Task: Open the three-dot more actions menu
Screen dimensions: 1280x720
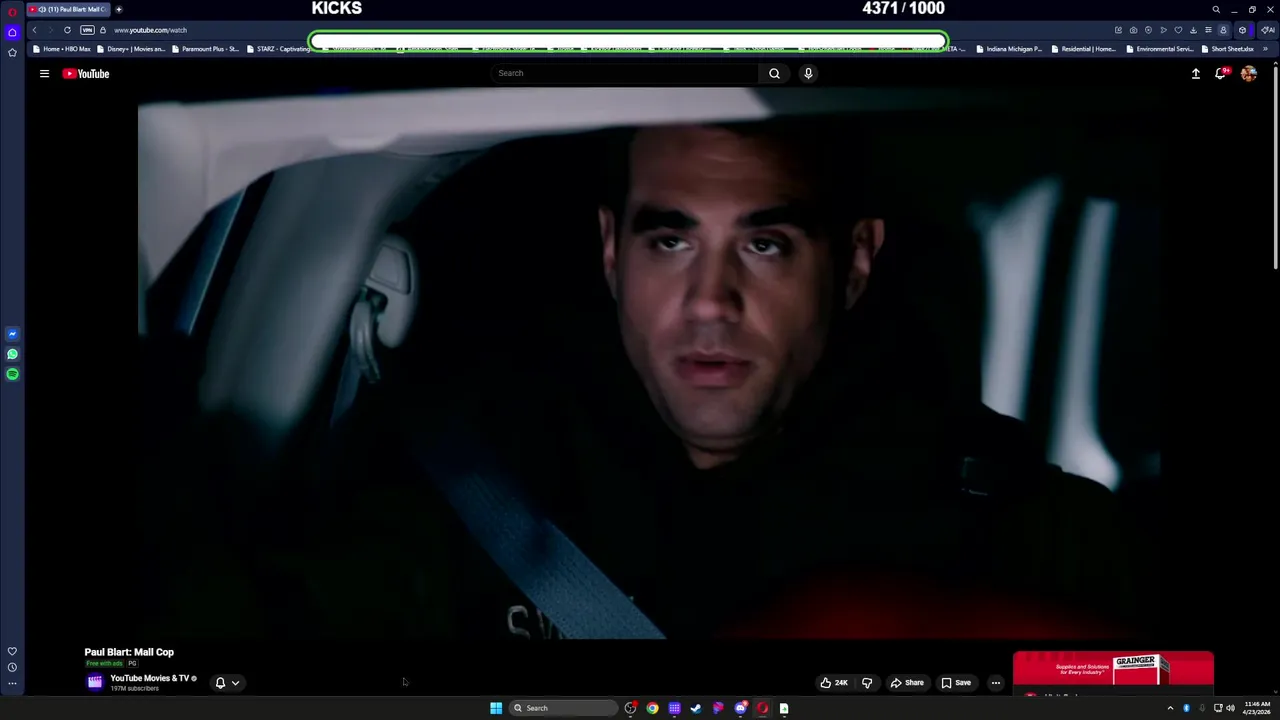Action: coord(995,683)
